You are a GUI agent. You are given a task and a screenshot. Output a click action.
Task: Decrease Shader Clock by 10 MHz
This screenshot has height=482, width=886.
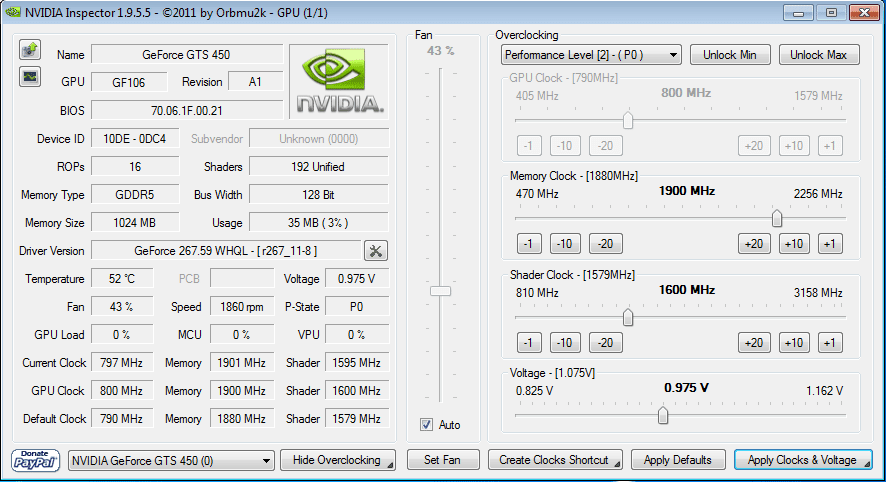click(x=564, y=343)
